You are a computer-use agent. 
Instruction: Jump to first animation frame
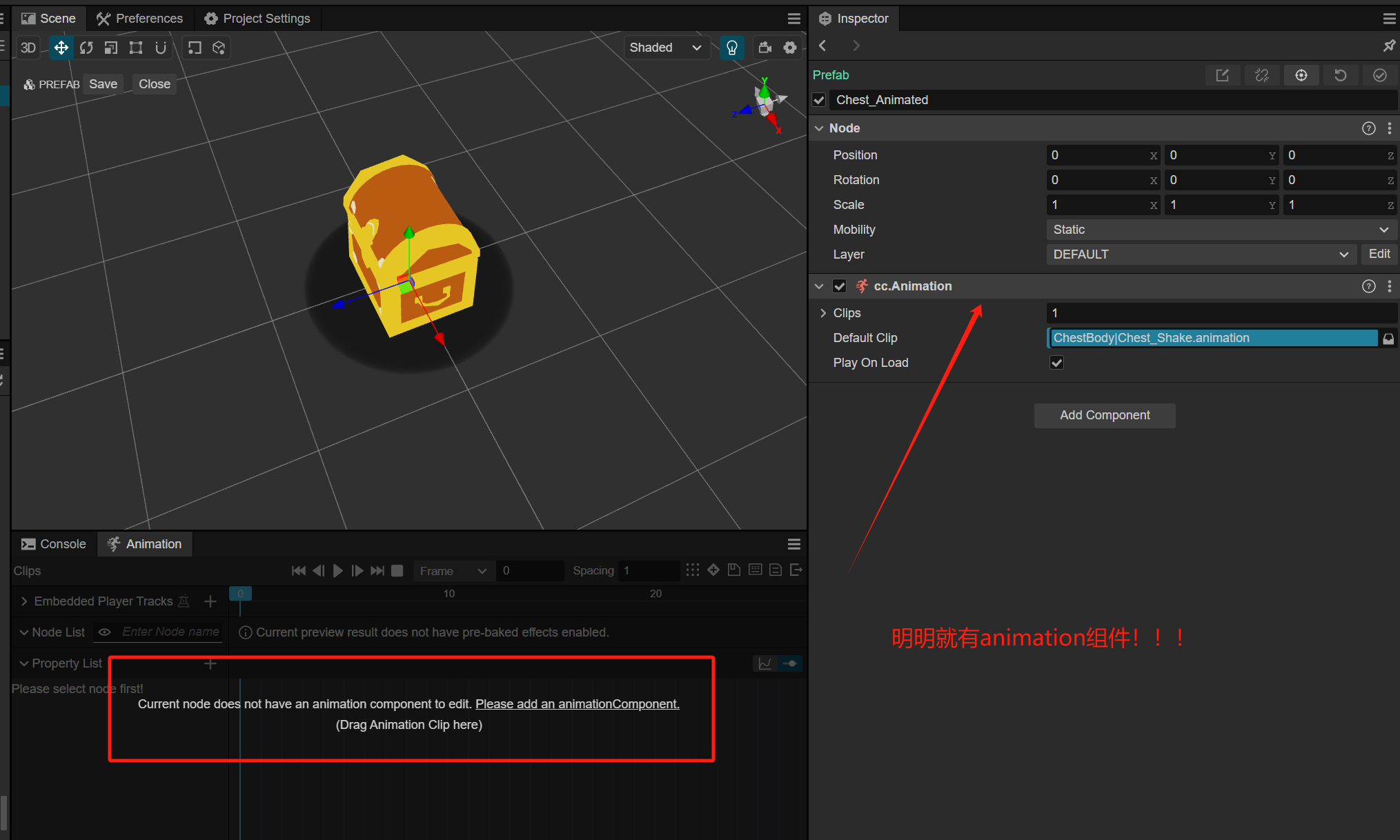pos(299,570)
